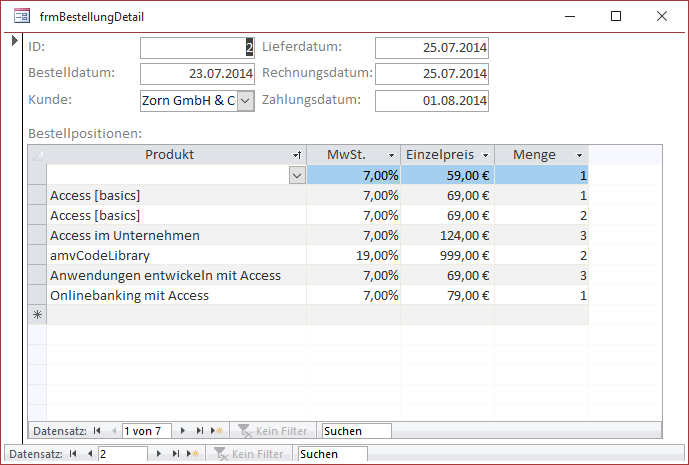
Task: Open the Menge column filter dropdown
Action: 579,155
